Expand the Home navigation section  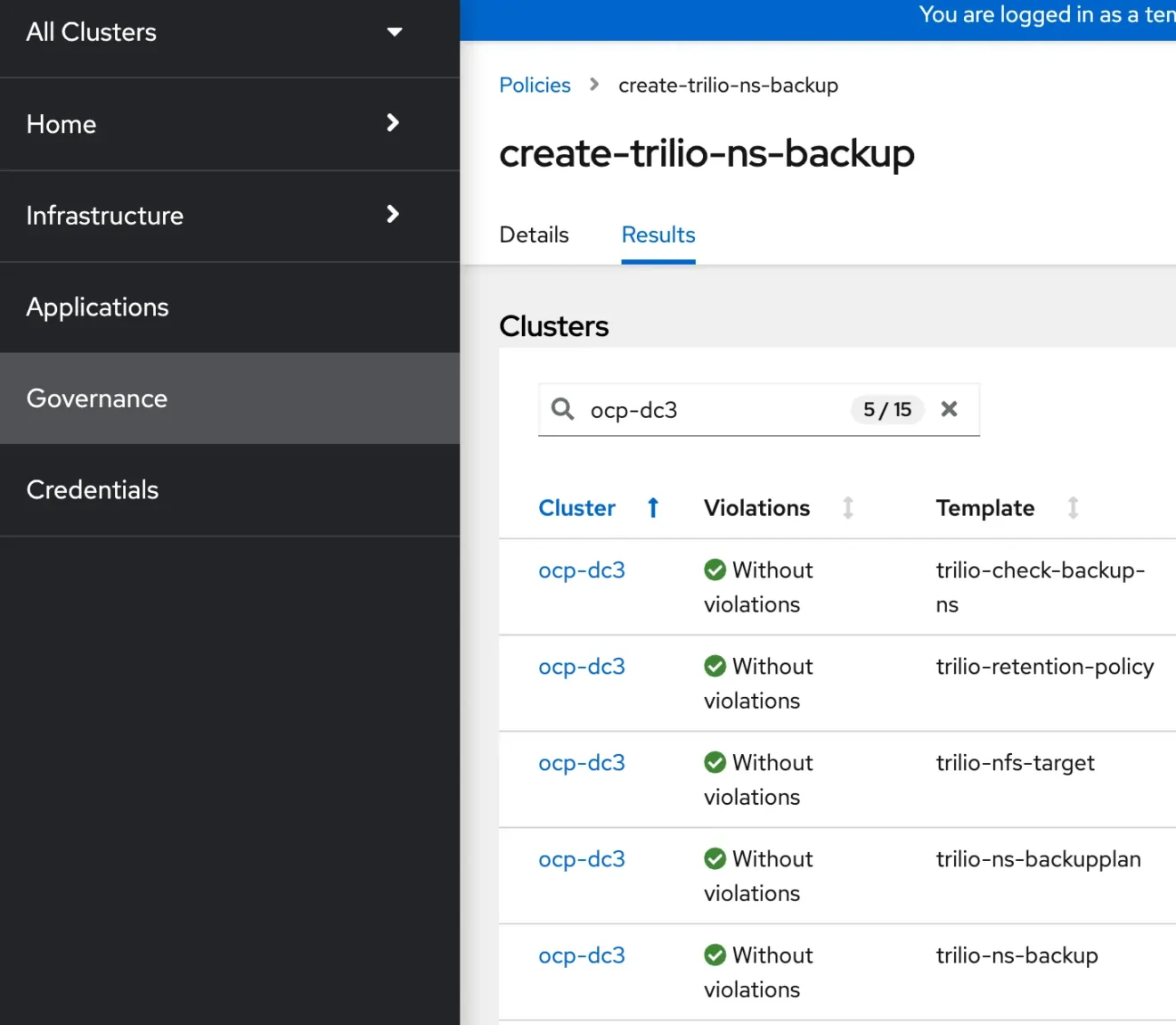pos(392,123)
